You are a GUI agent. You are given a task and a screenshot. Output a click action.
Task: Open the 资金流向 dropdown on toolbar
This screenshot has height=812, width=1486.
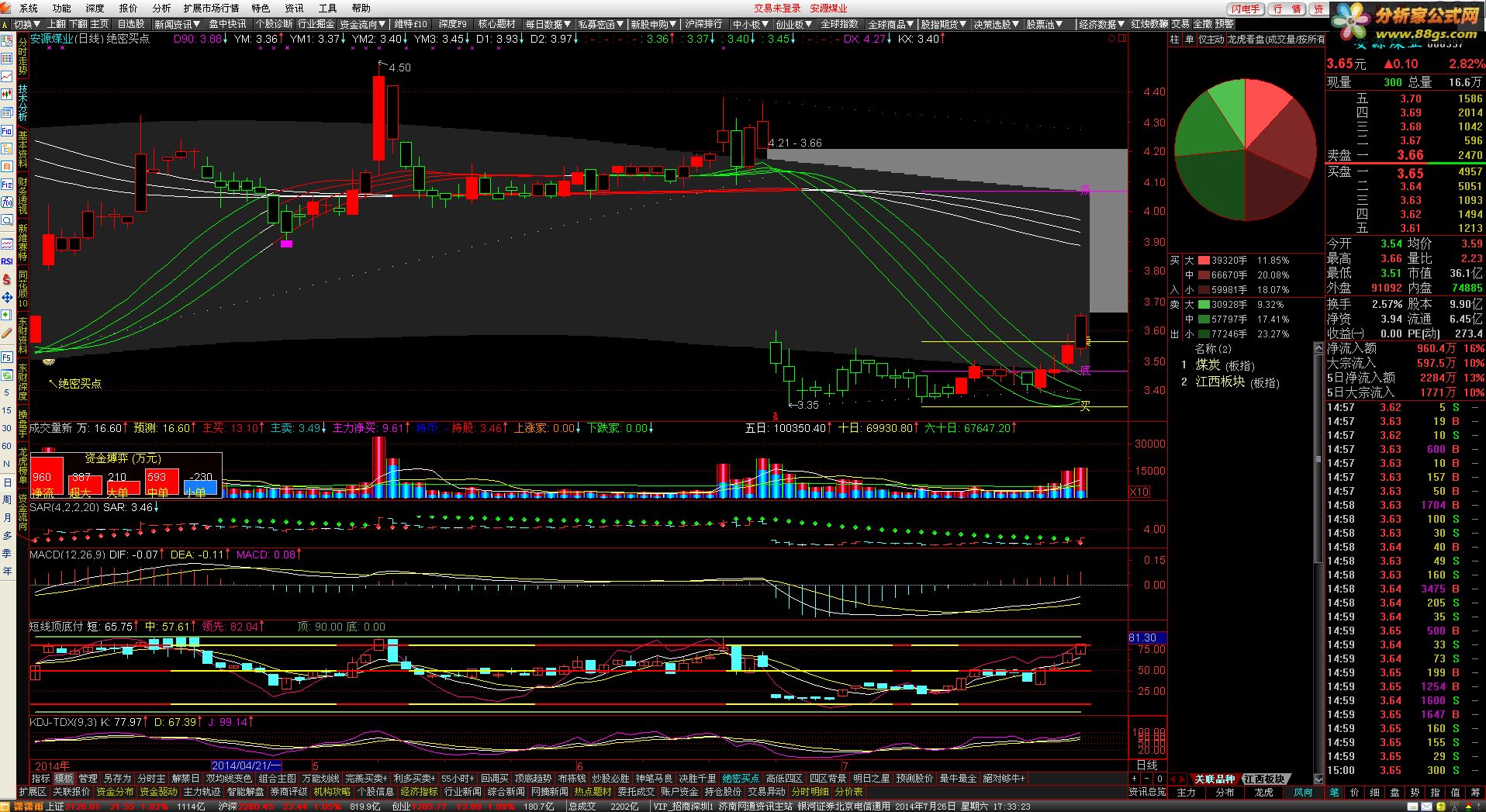coord(363,24)
